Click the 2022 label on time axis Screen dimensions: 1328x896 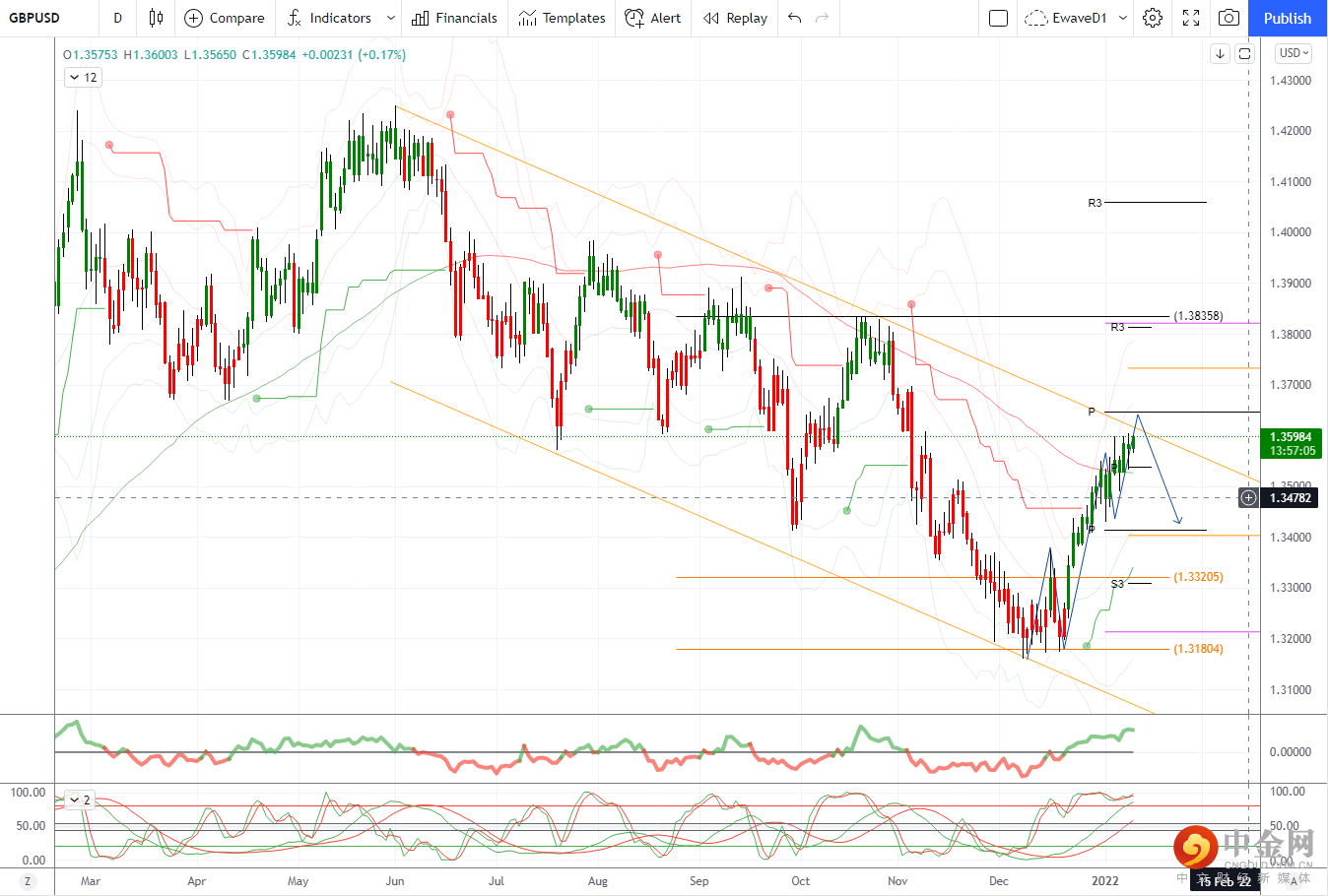[x=1105, y=881]
